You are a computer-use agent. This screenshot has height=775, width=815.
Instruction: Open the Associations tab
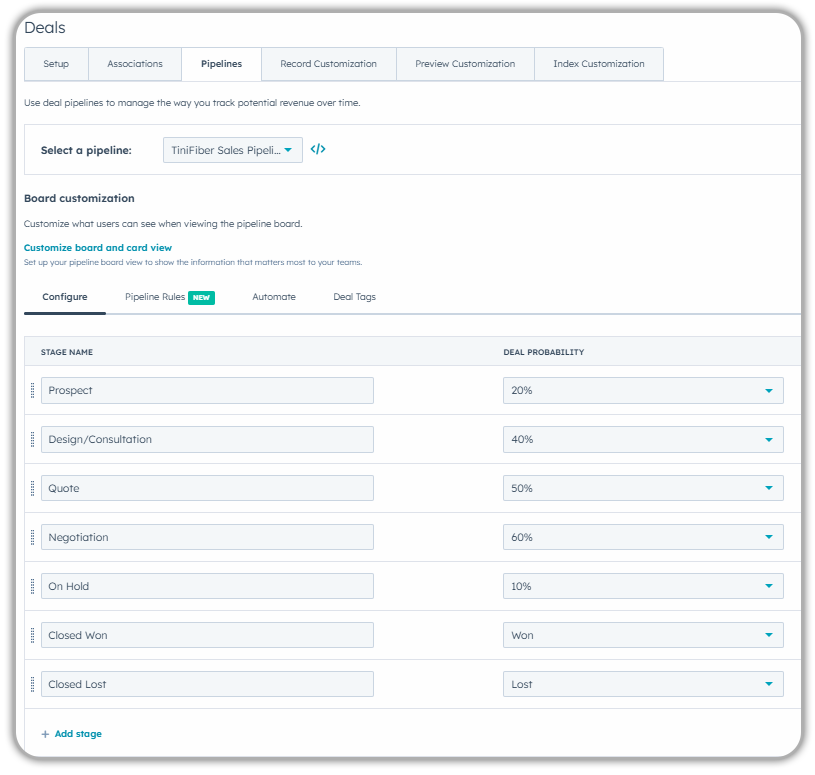135,64
